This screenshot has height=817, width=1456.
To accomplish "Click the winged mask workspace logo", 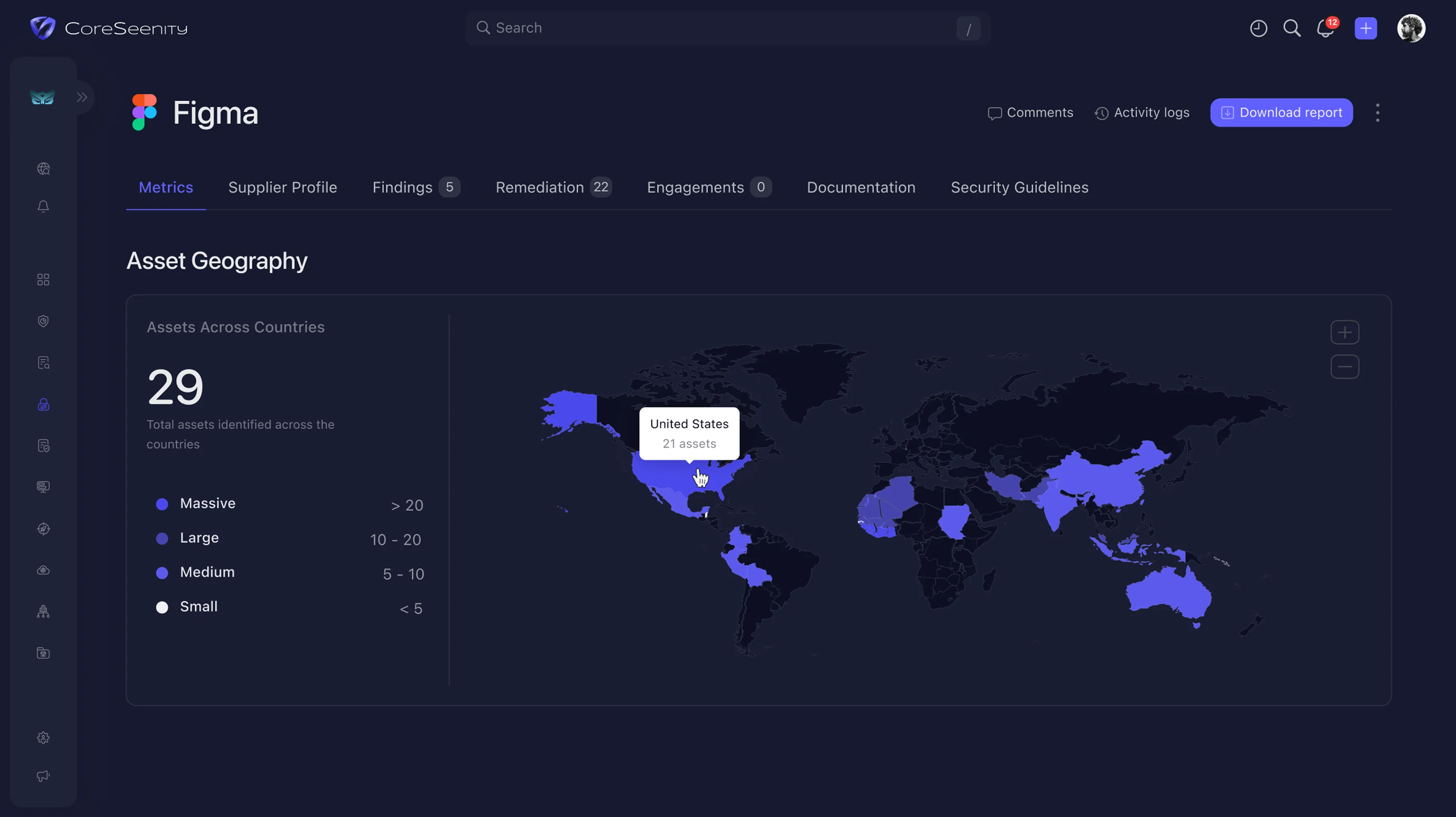I will (x=42, y=97).
